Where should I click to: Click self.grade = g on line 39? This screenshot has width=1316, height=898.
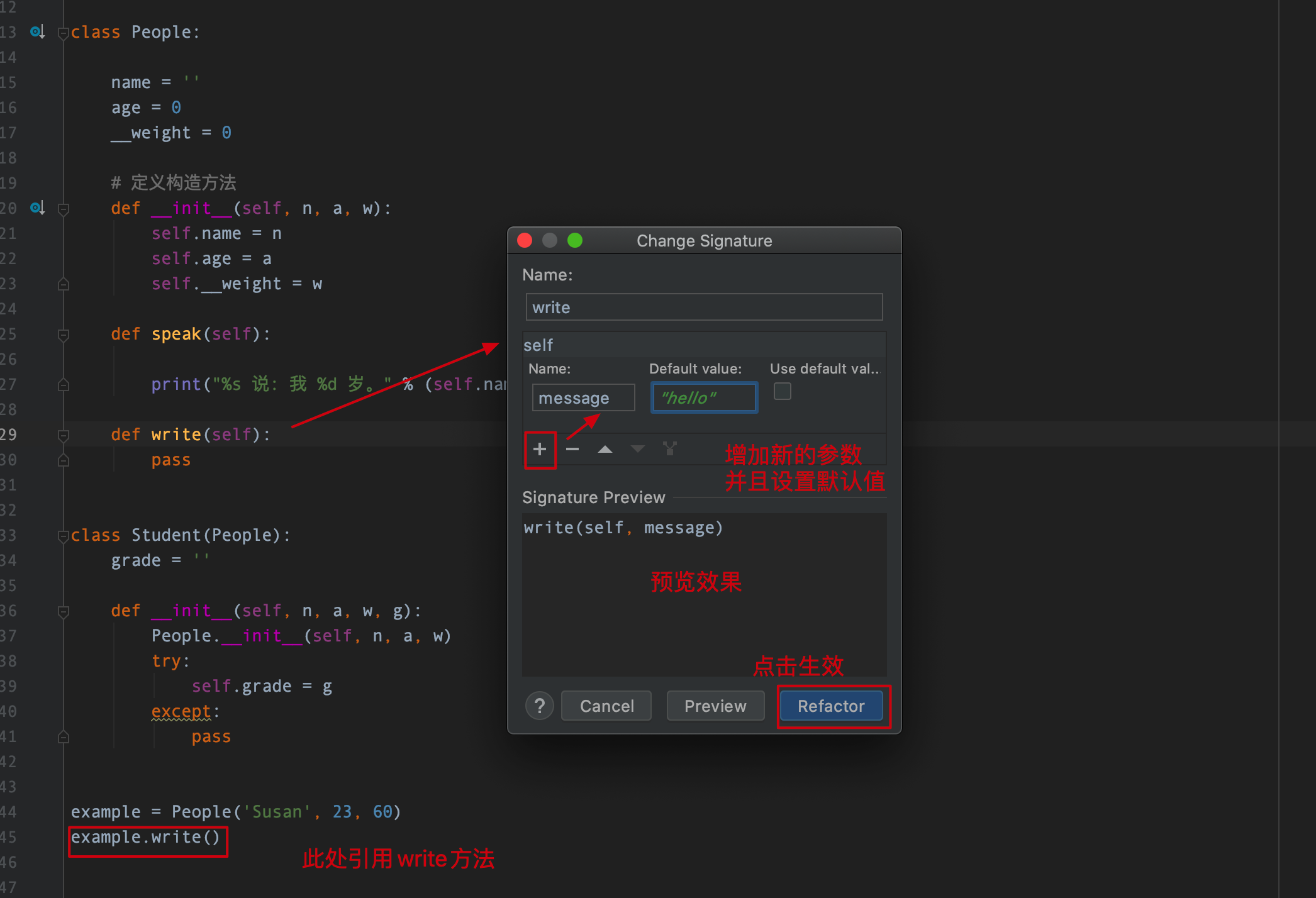pyautogui.click(x=262, y=686)
